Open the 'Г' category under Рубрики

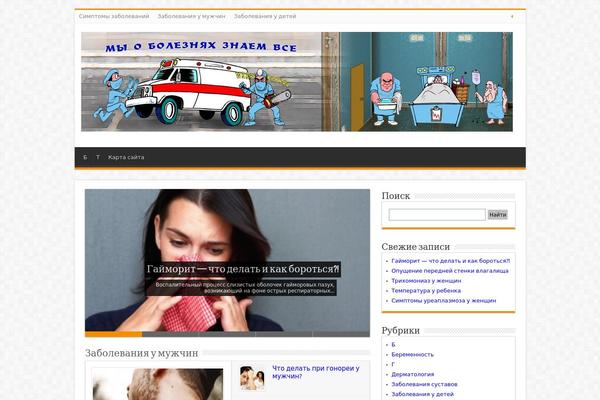point(393,364)
